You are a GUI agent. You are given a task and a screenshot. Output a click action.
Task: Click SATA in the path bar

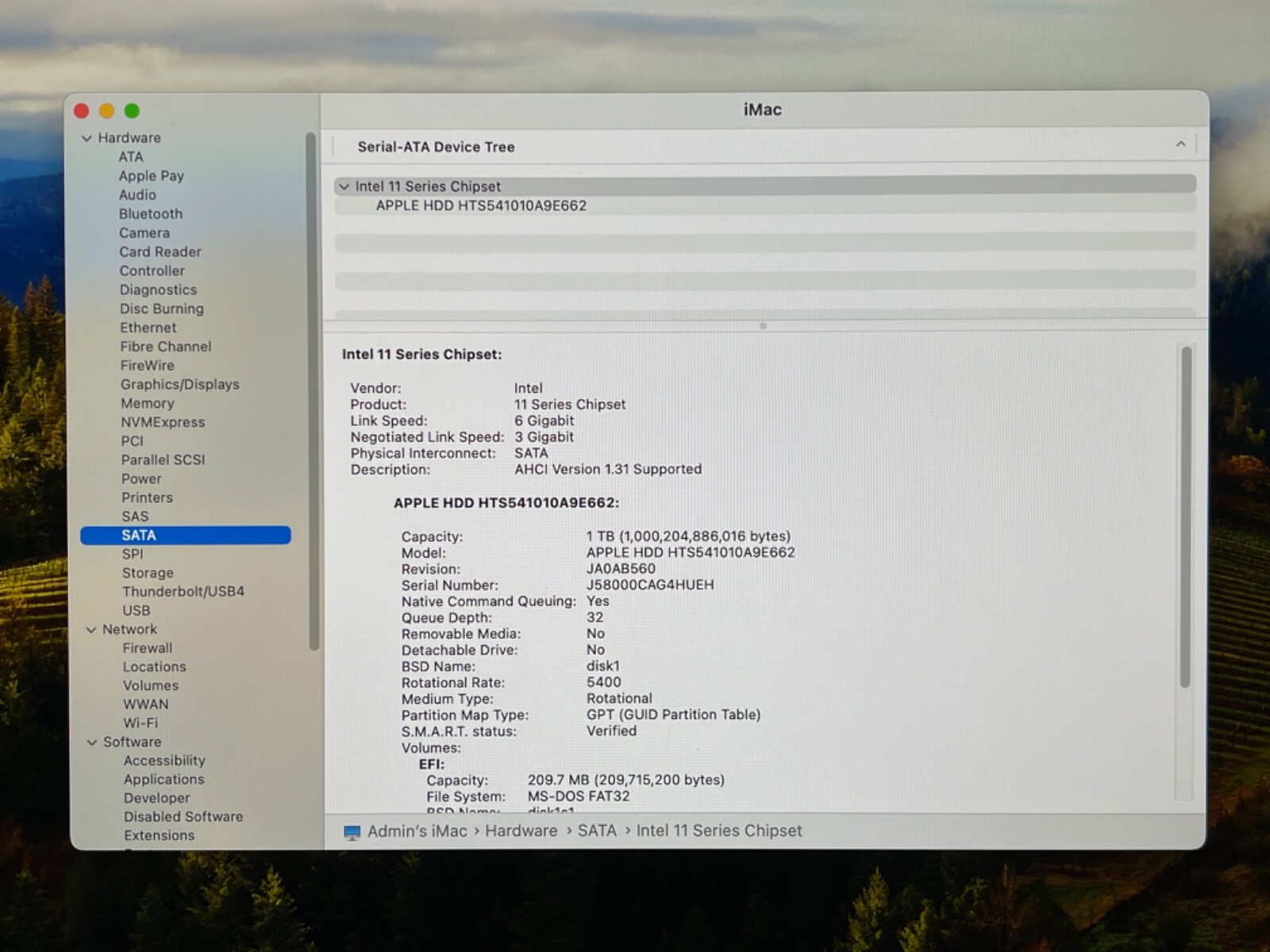(597, 831)
